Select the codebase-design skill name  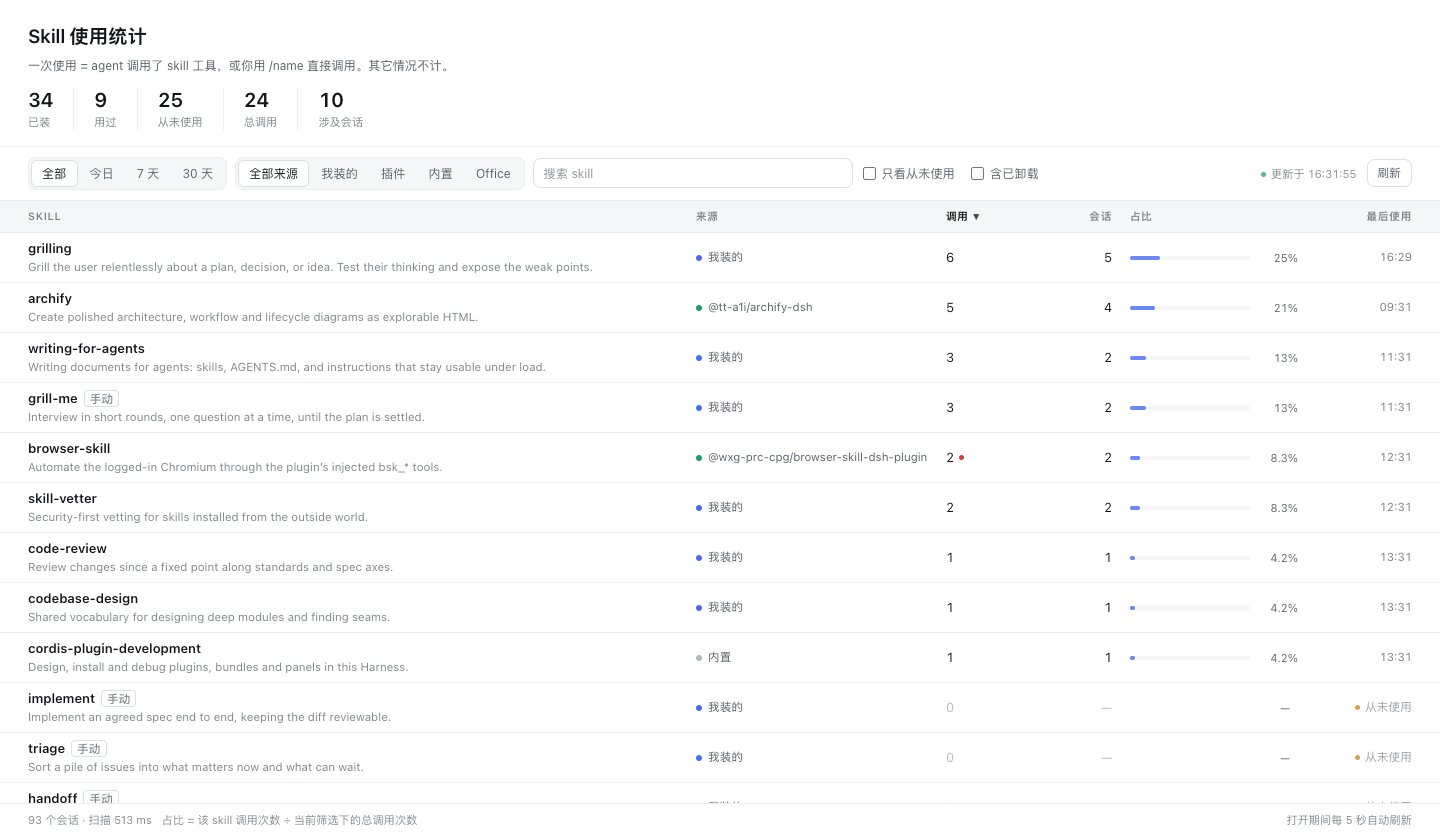[83, 598]
